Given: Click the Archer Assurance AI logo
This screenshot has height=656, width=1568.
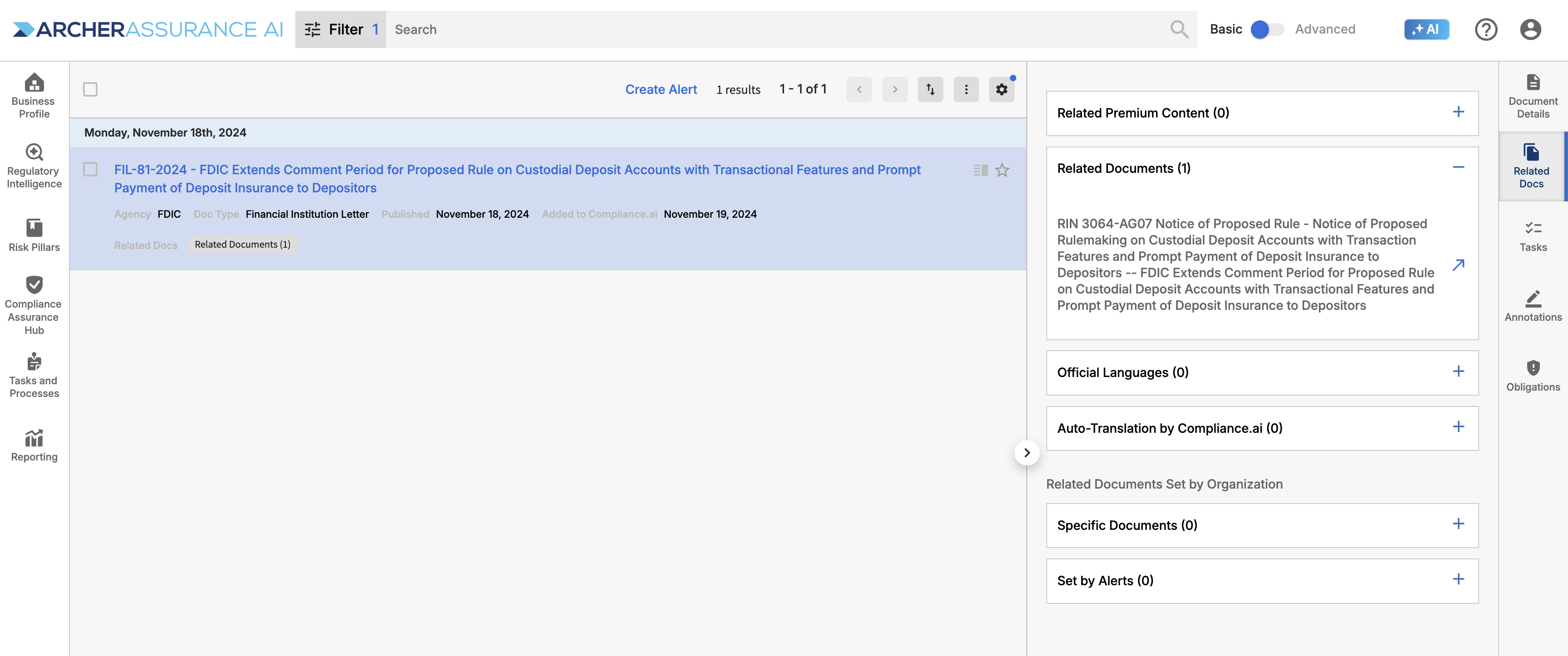Looking at the screenshot, I should coord(148,29).
